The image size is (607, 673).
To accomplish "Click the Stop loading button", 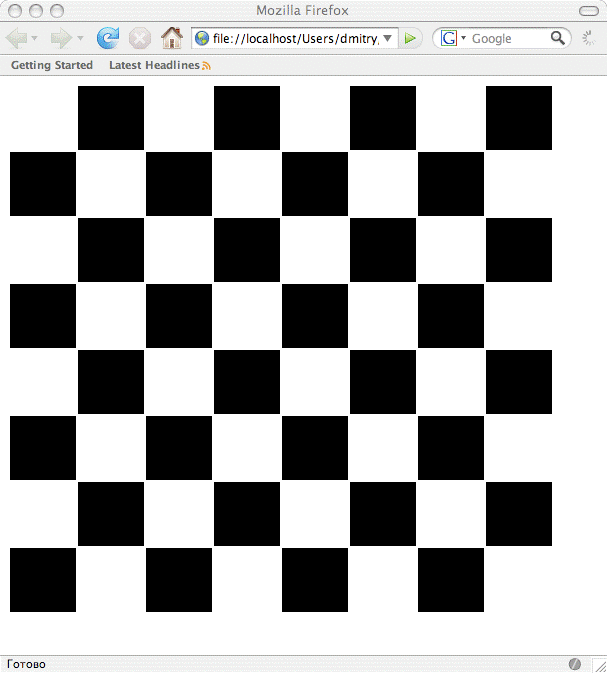I will pos(140,38).
